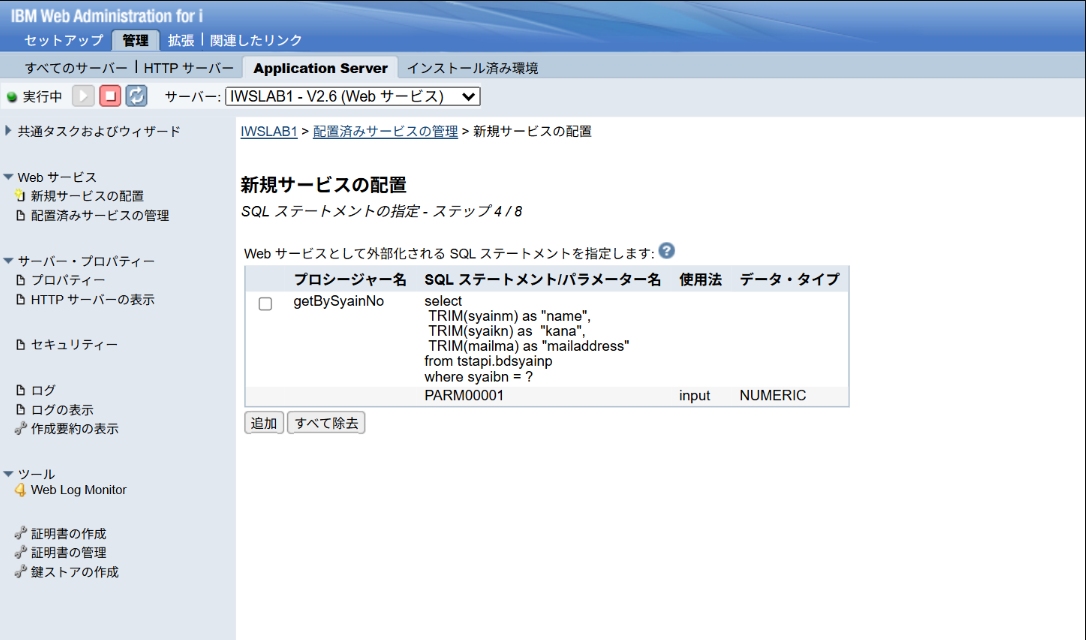This screenshot has height=640, width=1086.
Task: Click the プロパティー page icon
Action: (x=21, y=280)
